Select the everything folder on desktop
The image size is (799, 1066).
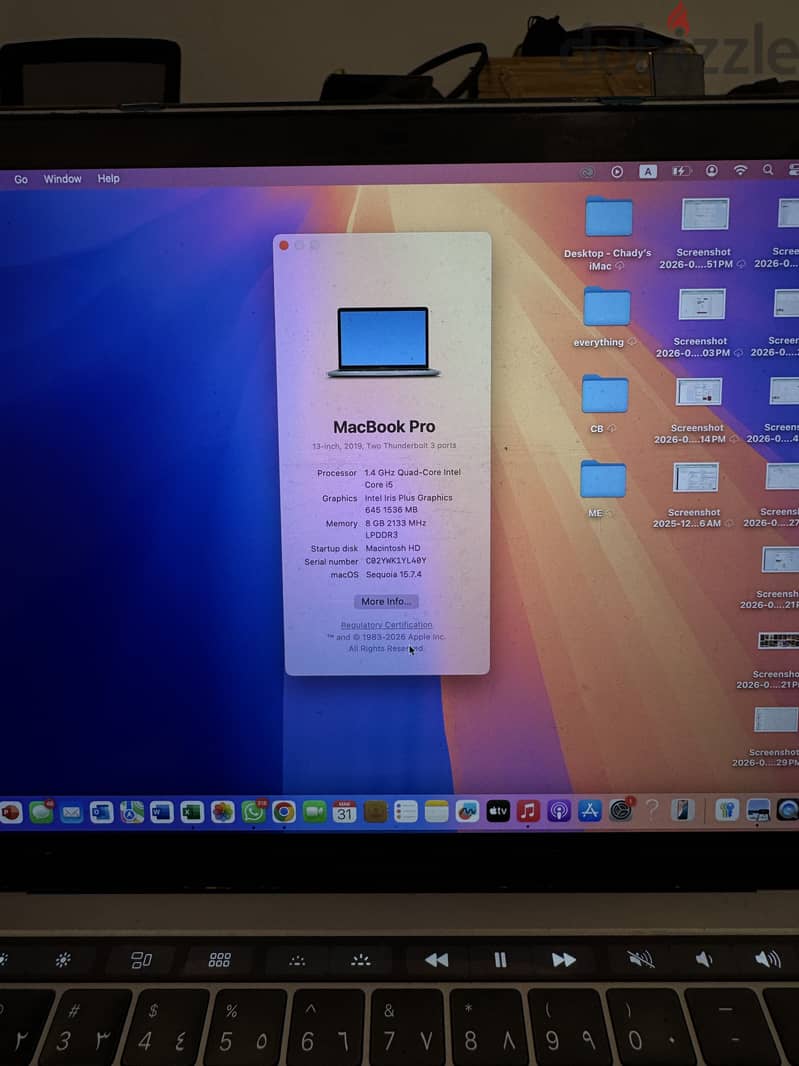605,317
